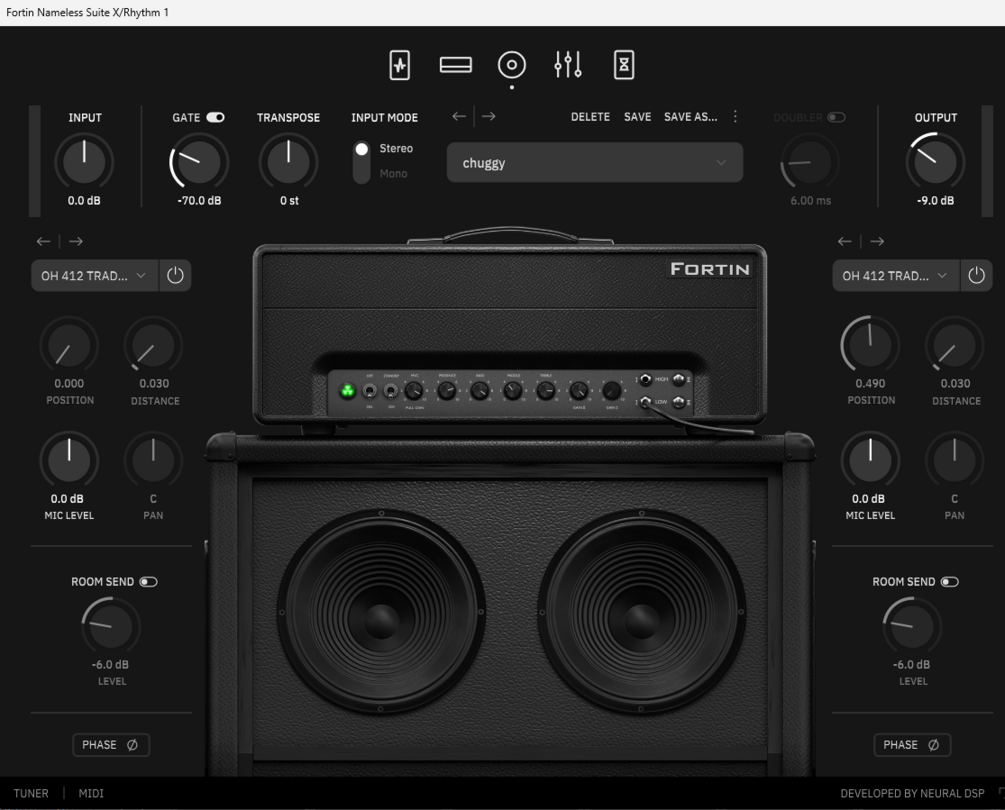1005x810 pixels.
Task: Select previous impulse for right mic
Action: coord(845,241)
